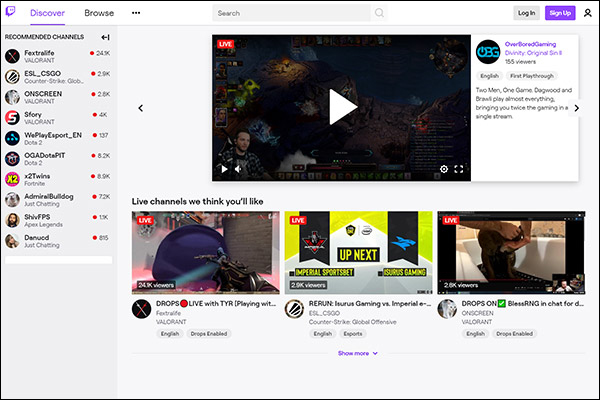
Task: Open x2Twins avatar in sidebar
Action: (12, 179)
